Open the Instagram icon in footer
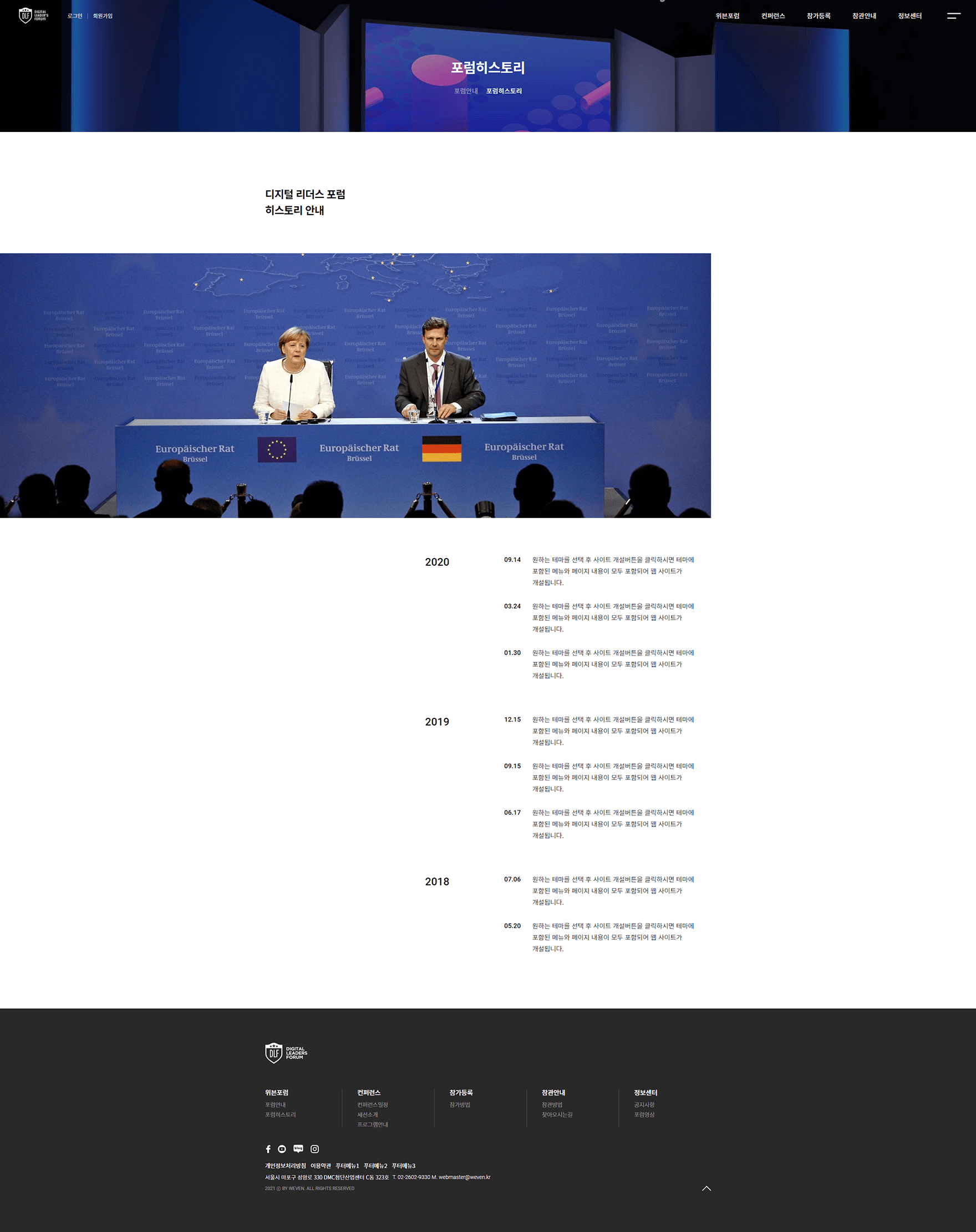Screen dimensions: 976x1232 pyautogui.click(x=314, y=1149)
